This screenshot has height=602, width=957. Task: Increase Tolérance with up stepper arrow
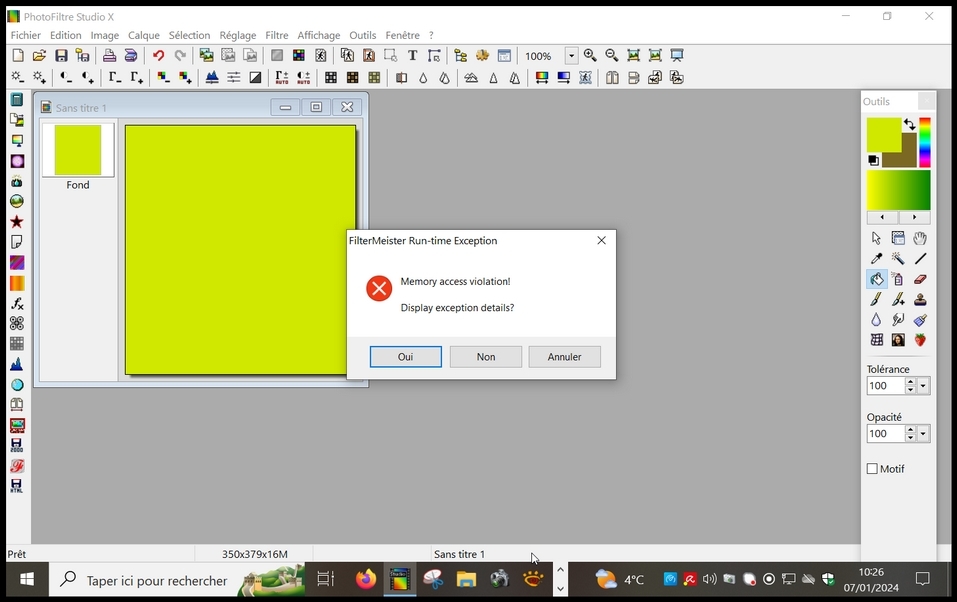click(x=911, y=382)
